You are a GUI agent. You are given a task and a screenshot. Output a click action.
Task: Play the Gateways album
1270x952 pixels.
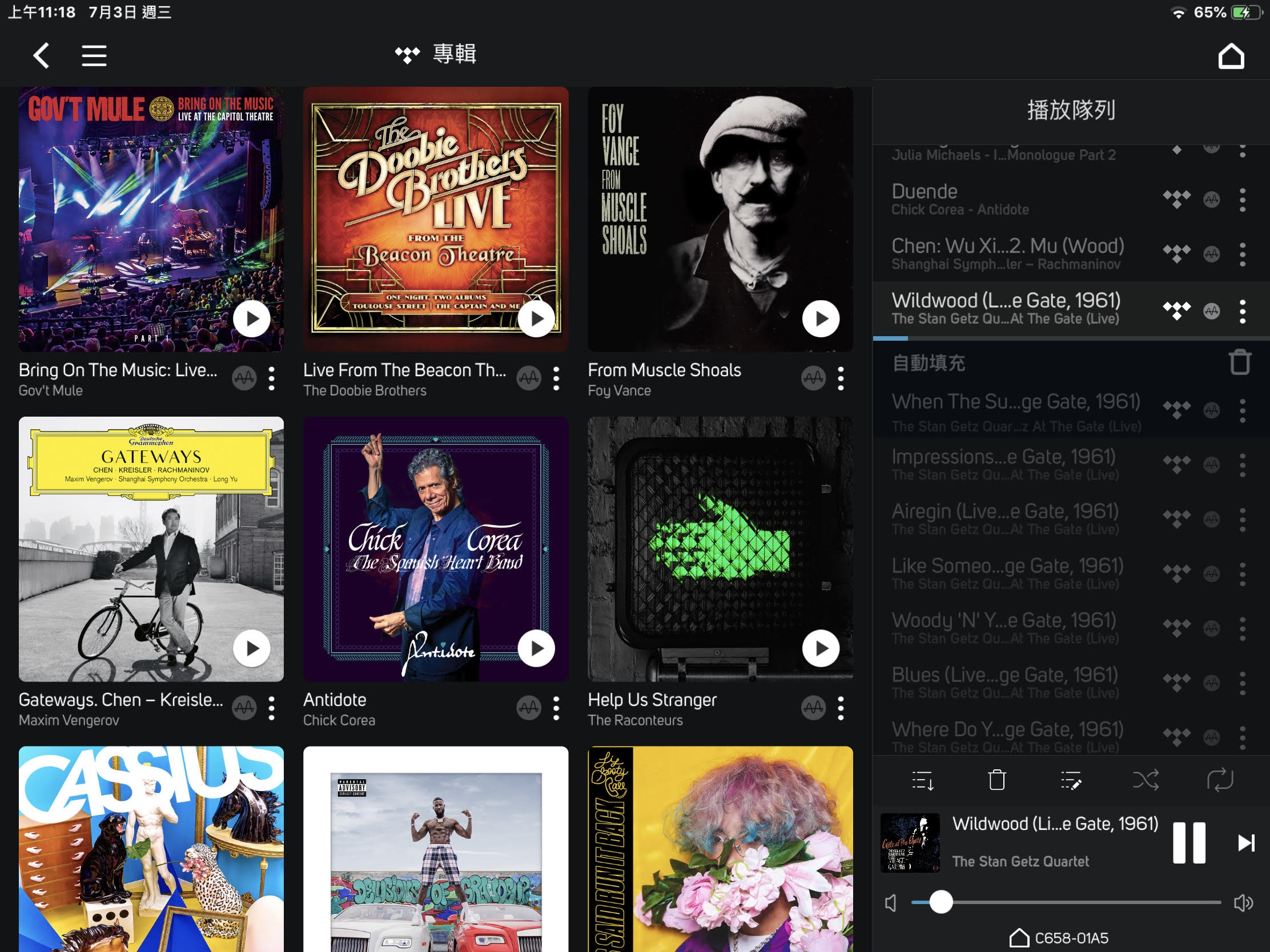251,648
